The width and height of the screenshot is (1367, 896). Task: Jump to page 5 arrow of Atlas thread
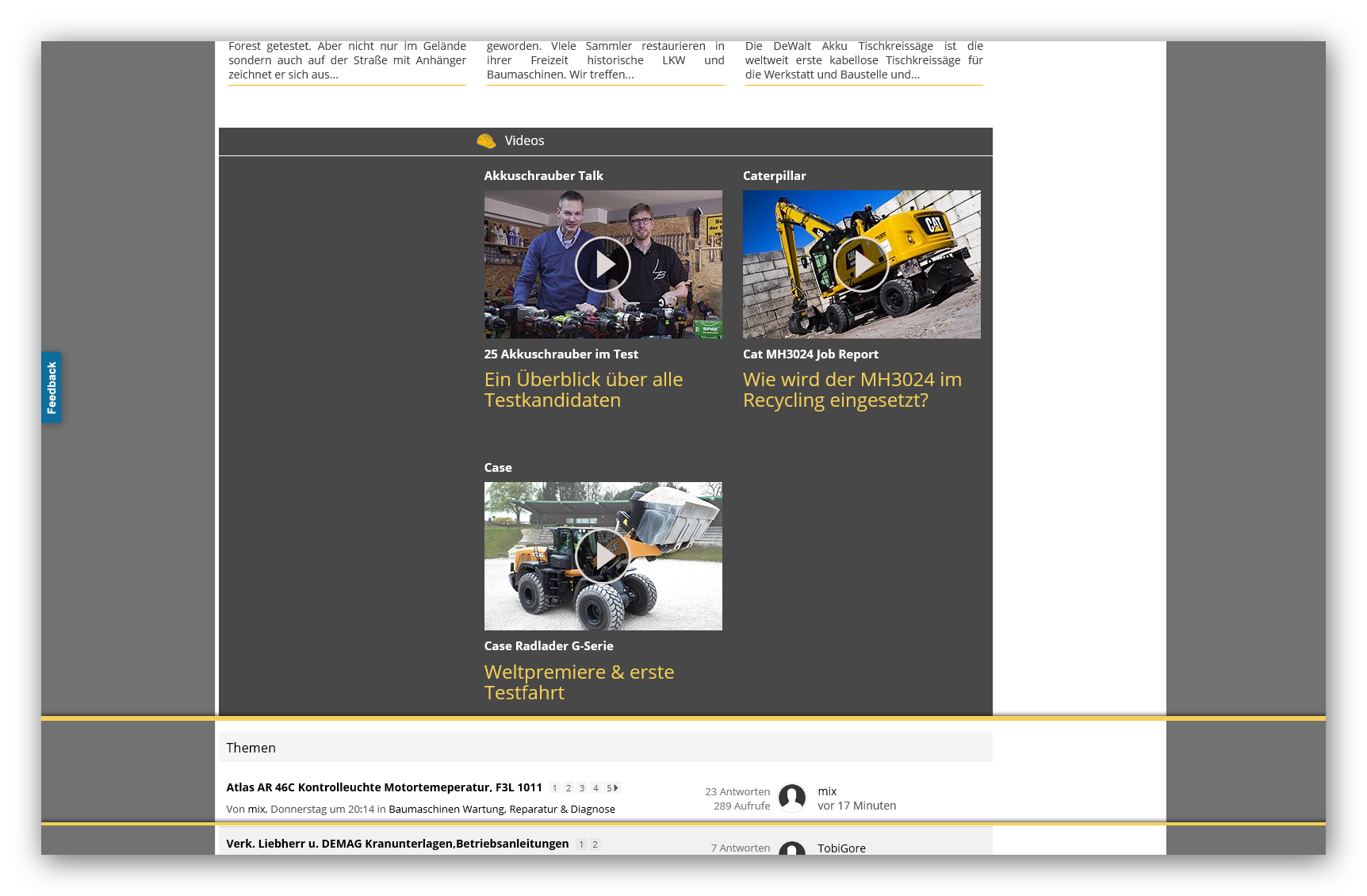[612, 787]
